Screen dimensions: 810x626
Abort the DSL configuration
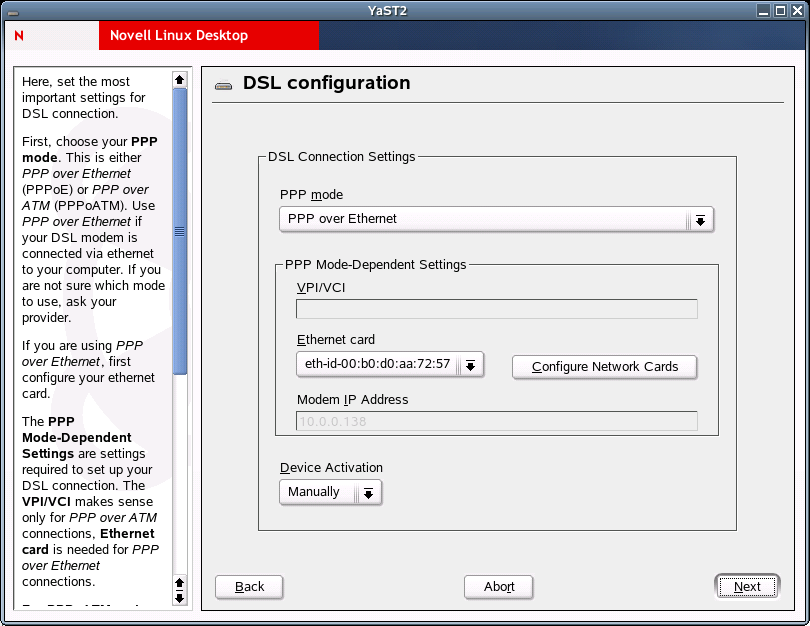click(x=499, y=587)
